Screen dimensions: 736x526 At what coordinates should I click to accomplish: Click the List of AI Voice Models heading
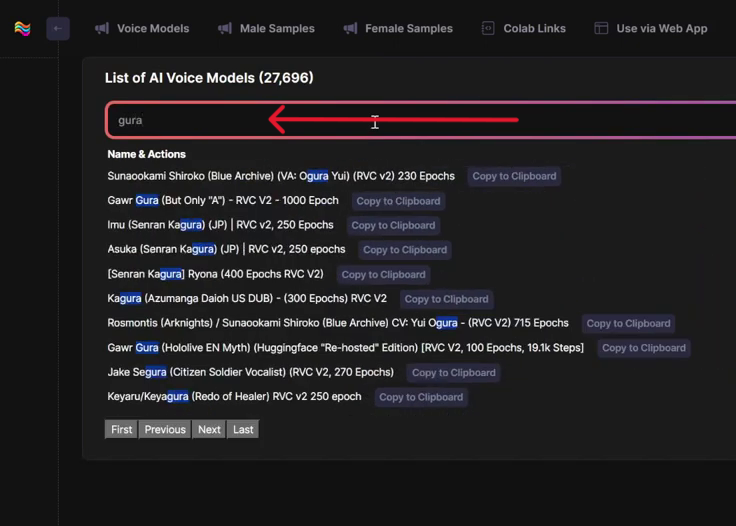pyautogui.click(x=209, y=78)
